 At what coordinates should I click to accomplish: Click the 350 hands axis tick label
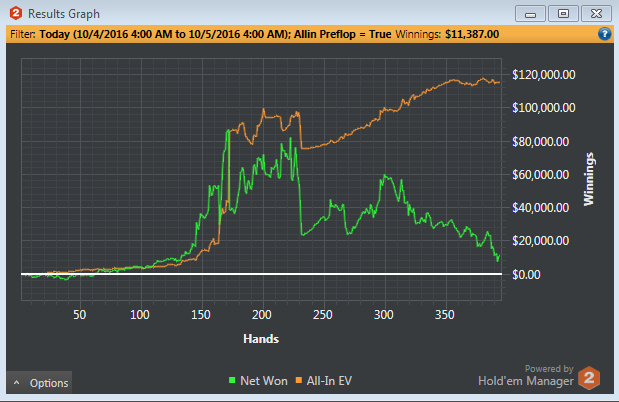coord(445,315)
